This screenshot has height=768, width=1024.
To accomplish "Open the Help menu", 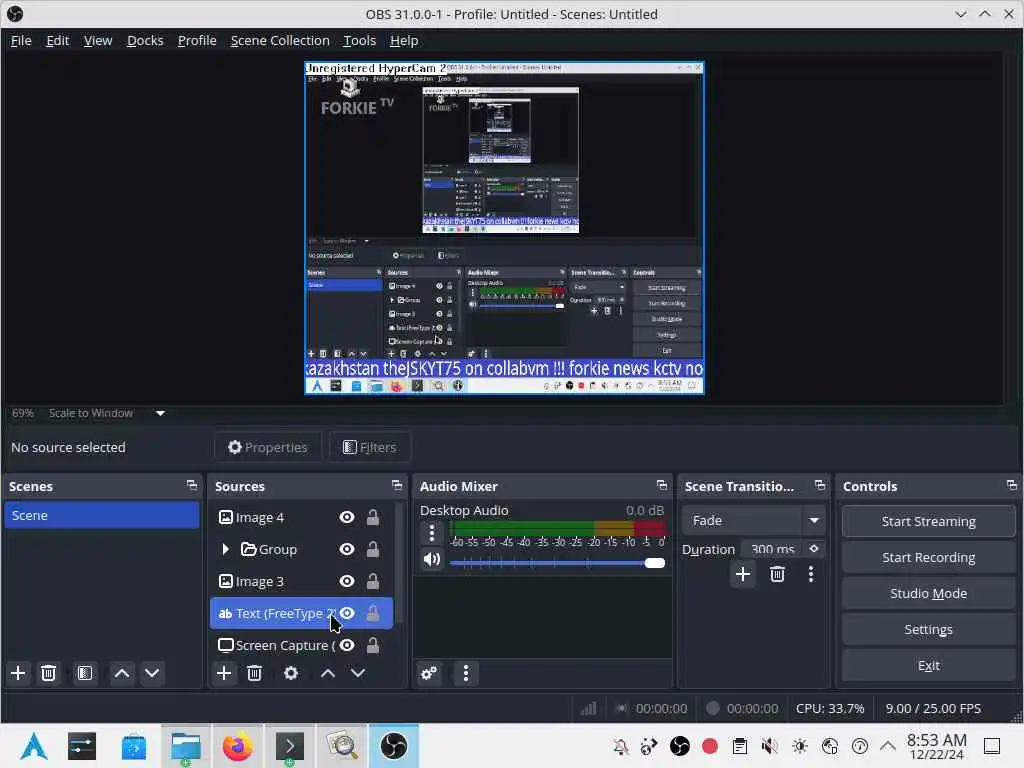I will [404, 40].
